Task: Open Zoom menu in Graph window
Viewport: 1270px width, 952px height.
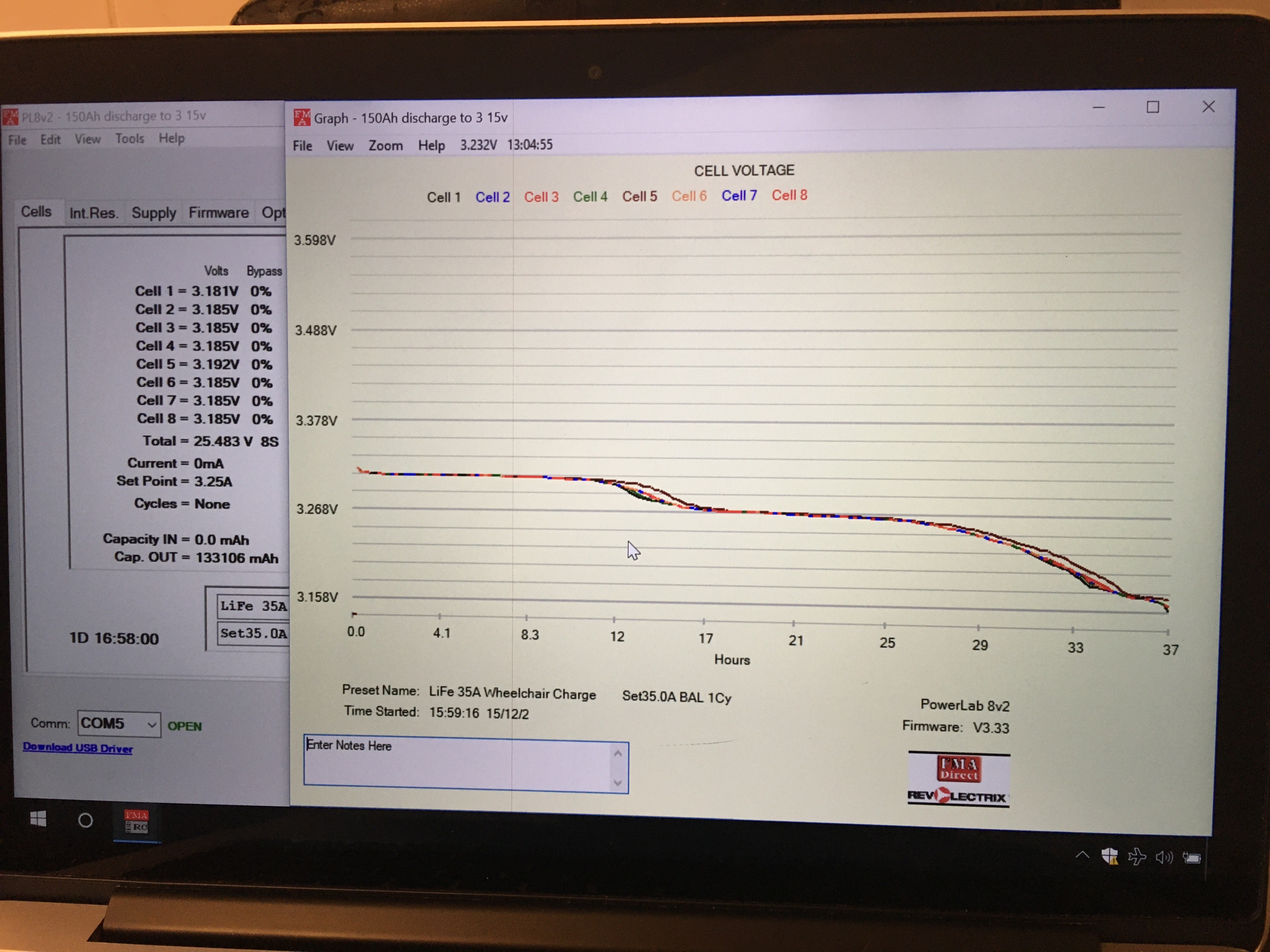Action: tap(385, 145)
